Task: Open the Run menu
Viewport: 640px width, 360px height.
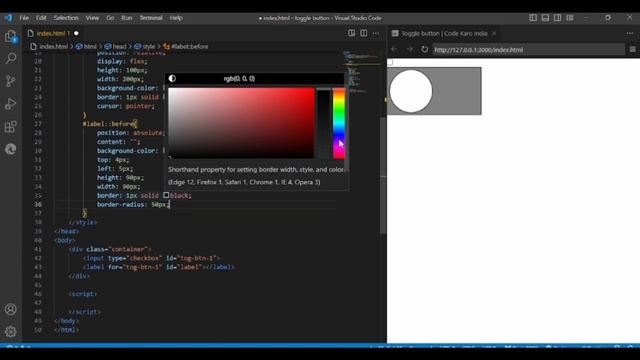Action: (127, 18)
